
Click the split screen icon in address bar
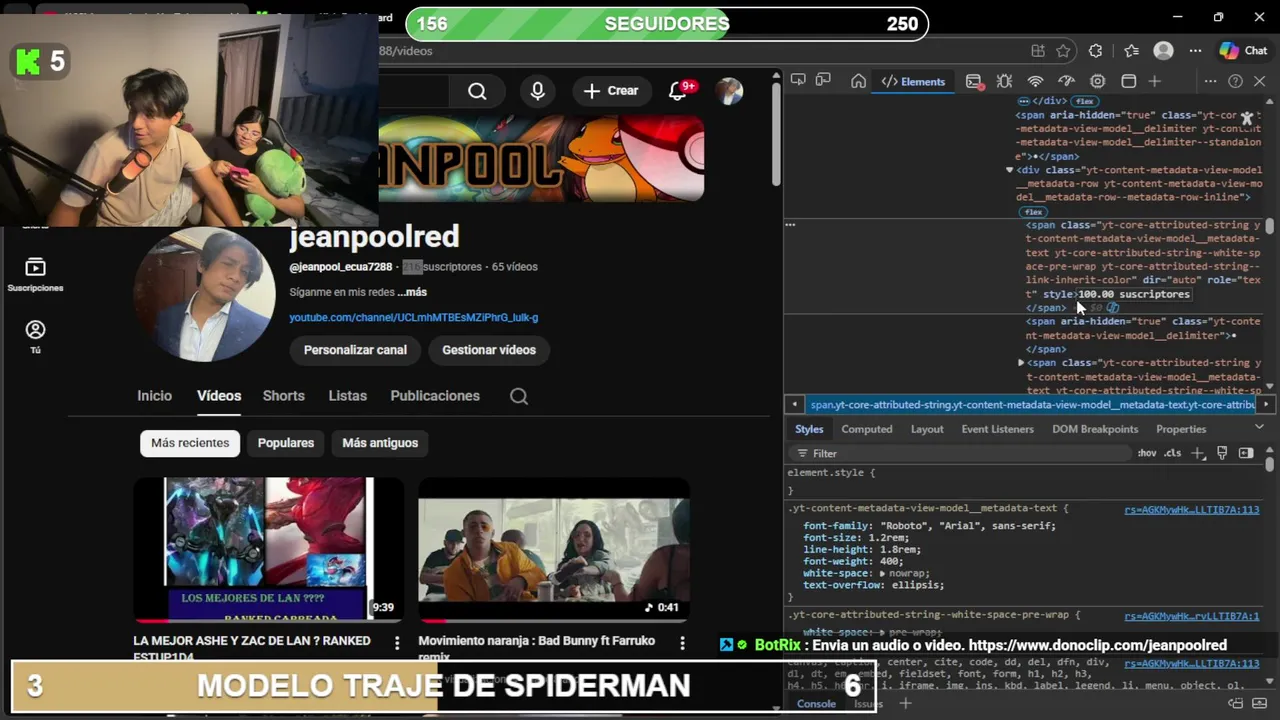(x=1038, y=51)
